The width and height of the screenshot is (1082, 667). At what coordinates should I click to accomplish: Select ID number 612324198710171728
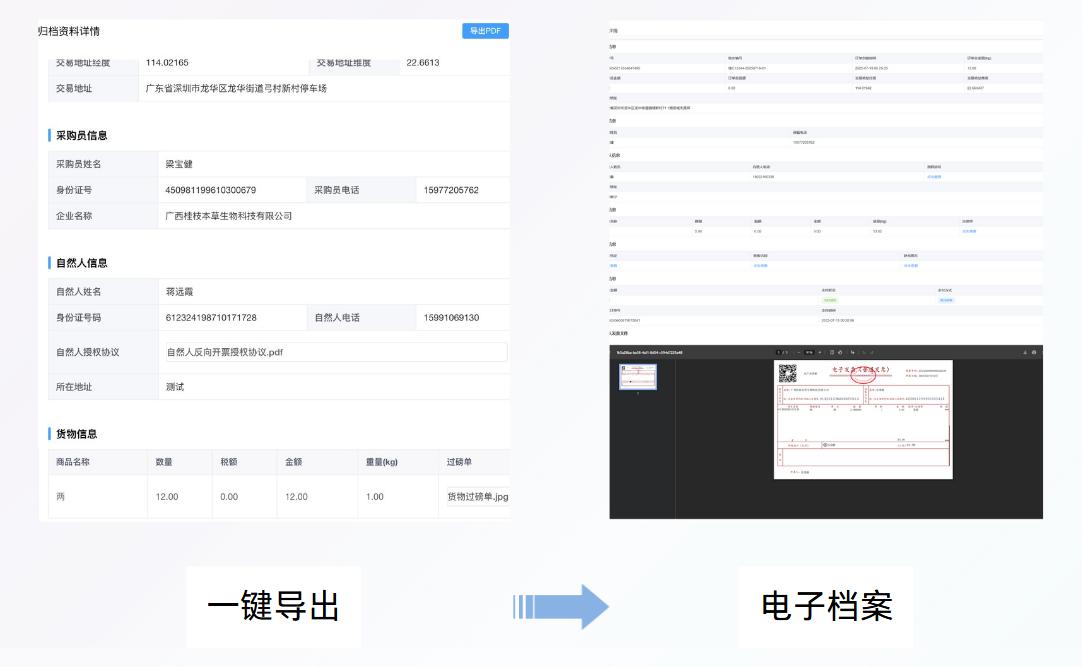click(210, 317)
